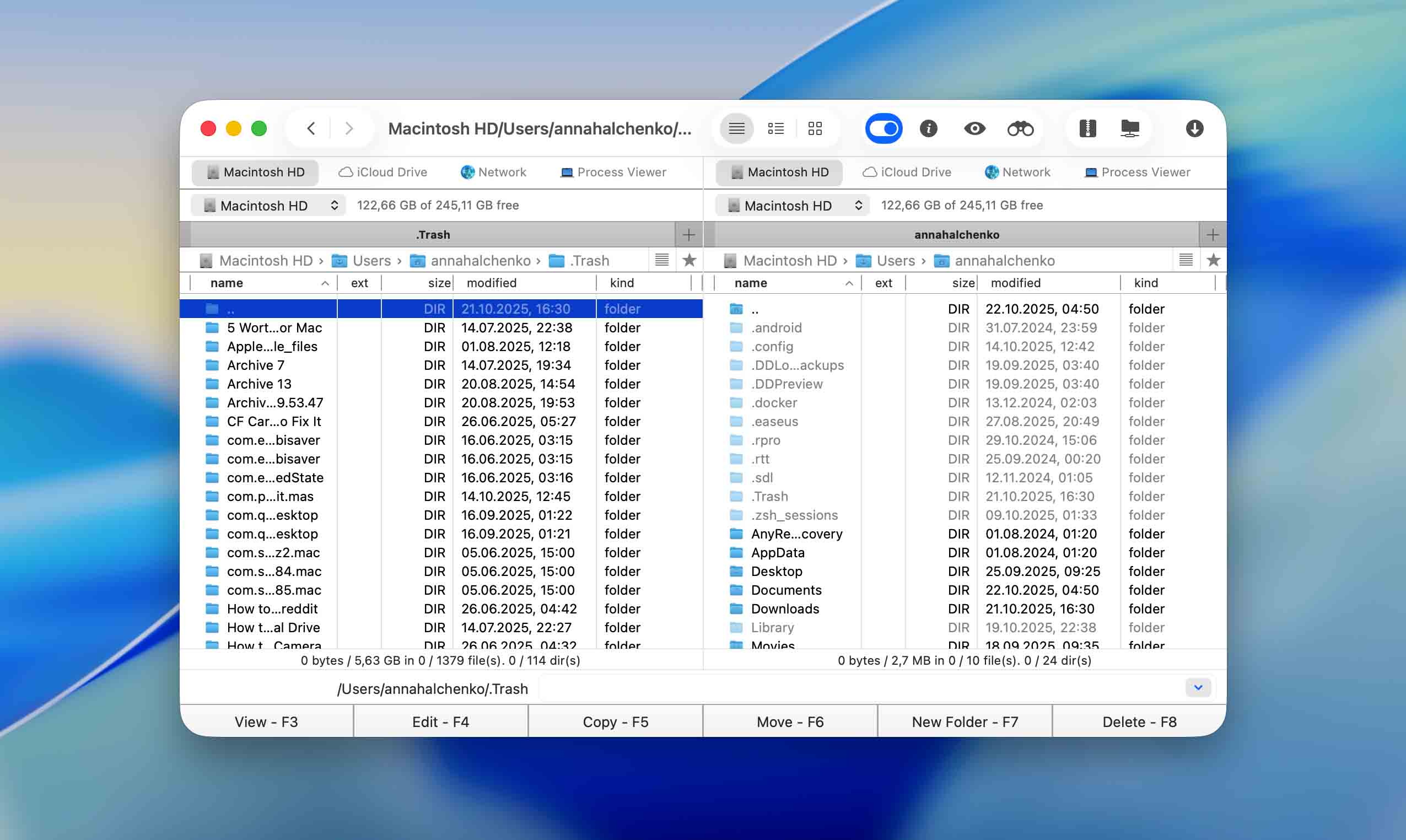Select full list view mode
This screenshot has width=1406, height=840.
pyautogui.click(x=736, y=129)
